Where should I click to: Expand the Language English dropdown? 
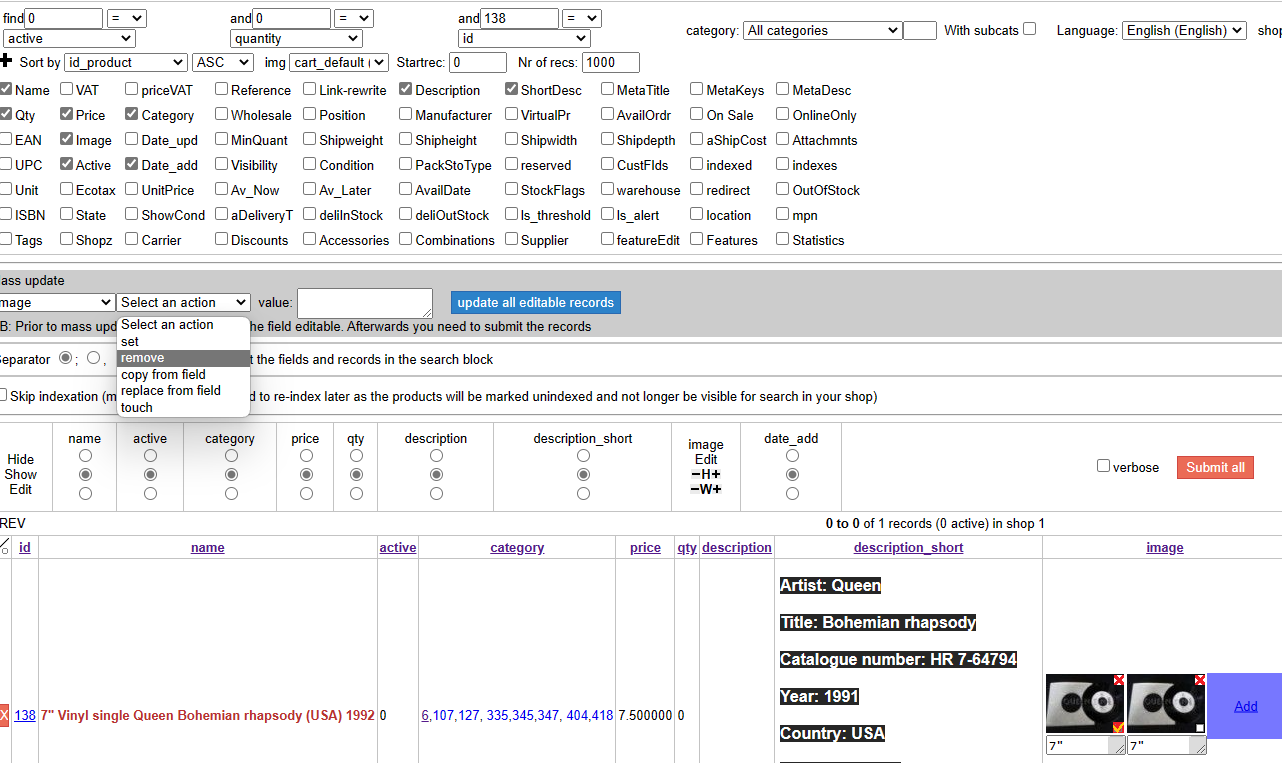(1184, 30)
